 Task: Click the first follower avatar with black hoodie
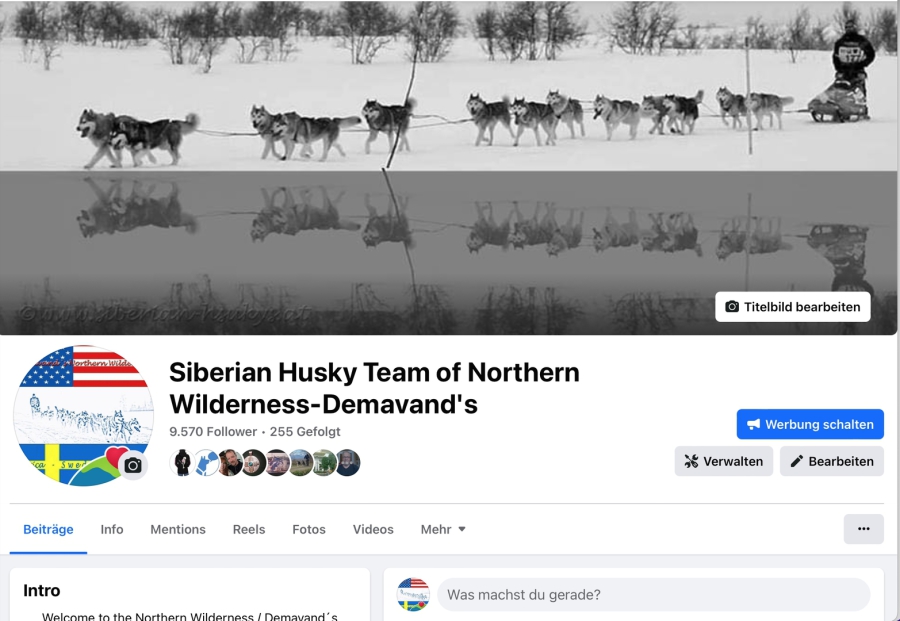tap(183, 463)
